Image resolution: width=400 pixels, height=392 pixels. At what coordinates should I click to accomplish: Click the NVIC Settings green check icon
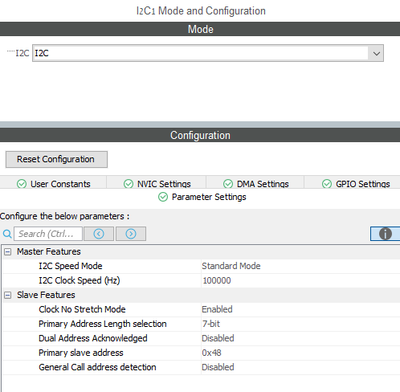point(128,184)
